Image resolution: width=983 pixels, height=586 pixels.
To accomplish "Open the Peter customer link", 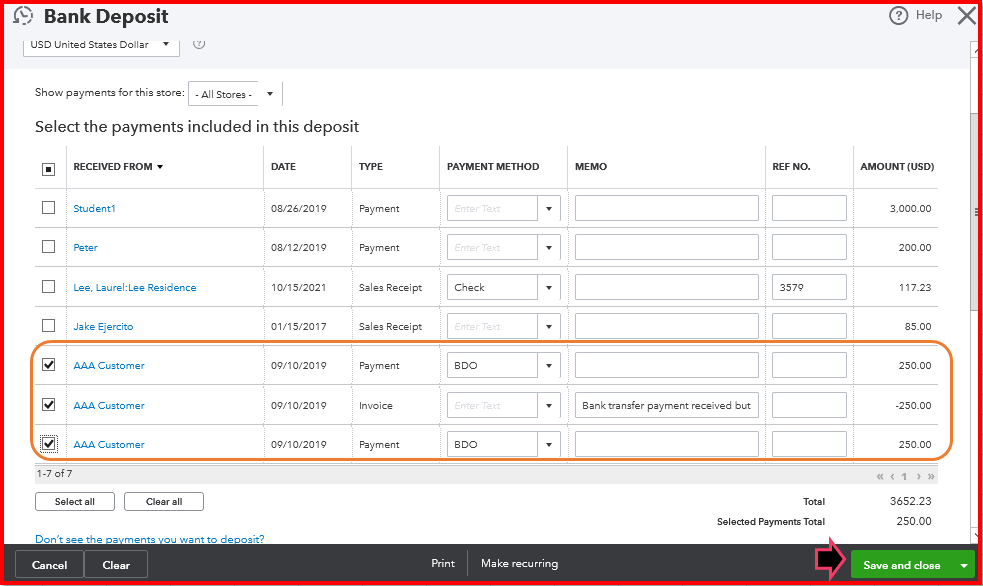I will point(85,248).
